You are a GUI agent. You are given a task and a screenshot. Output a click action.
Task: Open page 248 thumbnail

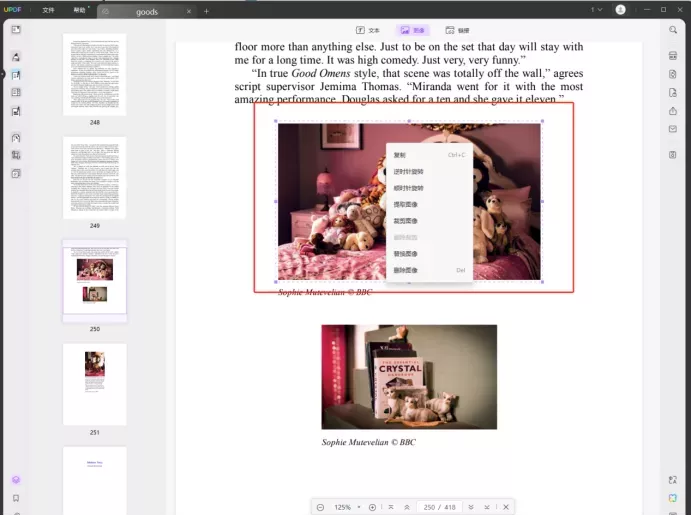[94, 75]
